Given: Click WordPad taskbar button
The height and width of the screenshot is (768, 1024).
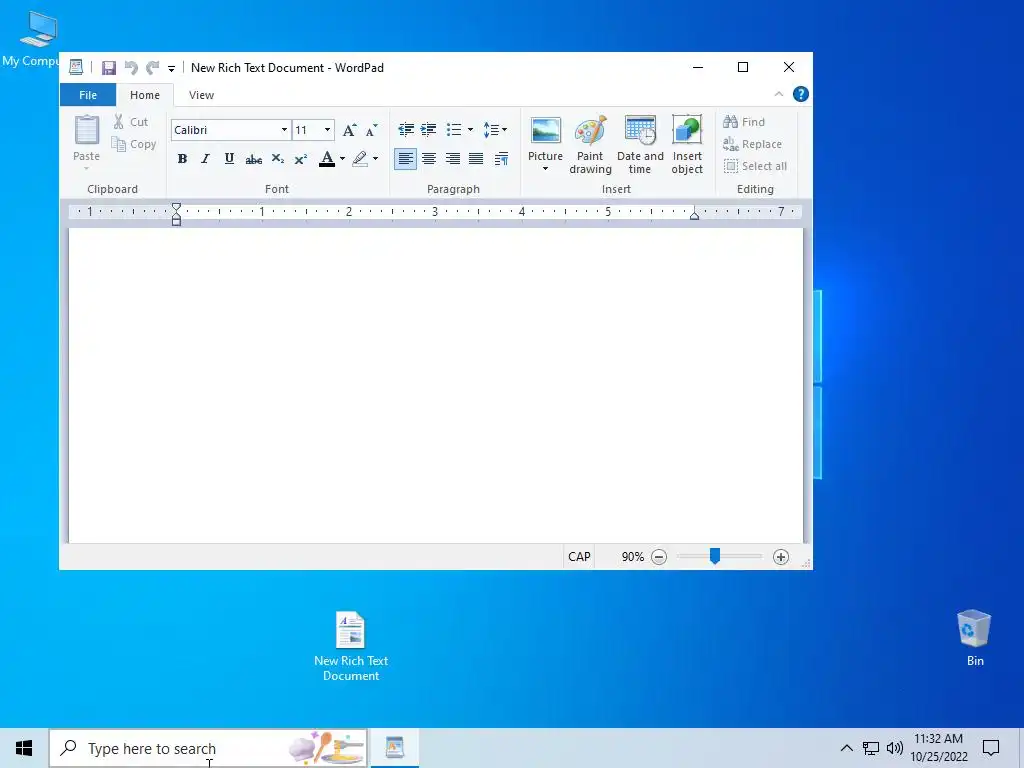Looking at the screenshot, I should pos(394,748).
